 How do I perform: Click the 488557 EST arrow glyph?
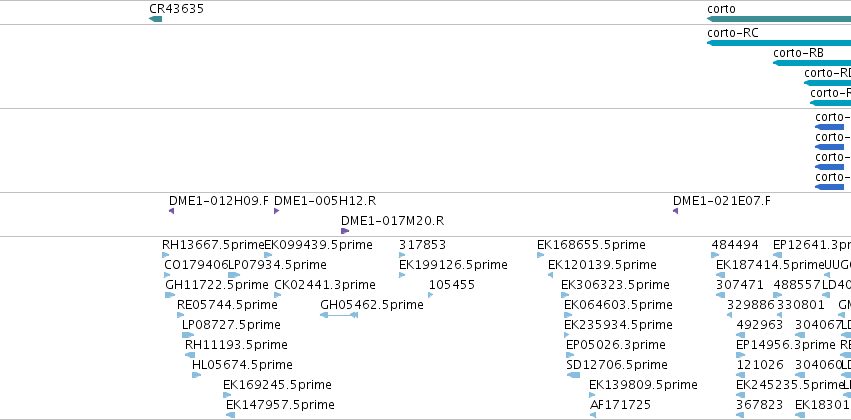pos(777,295)
